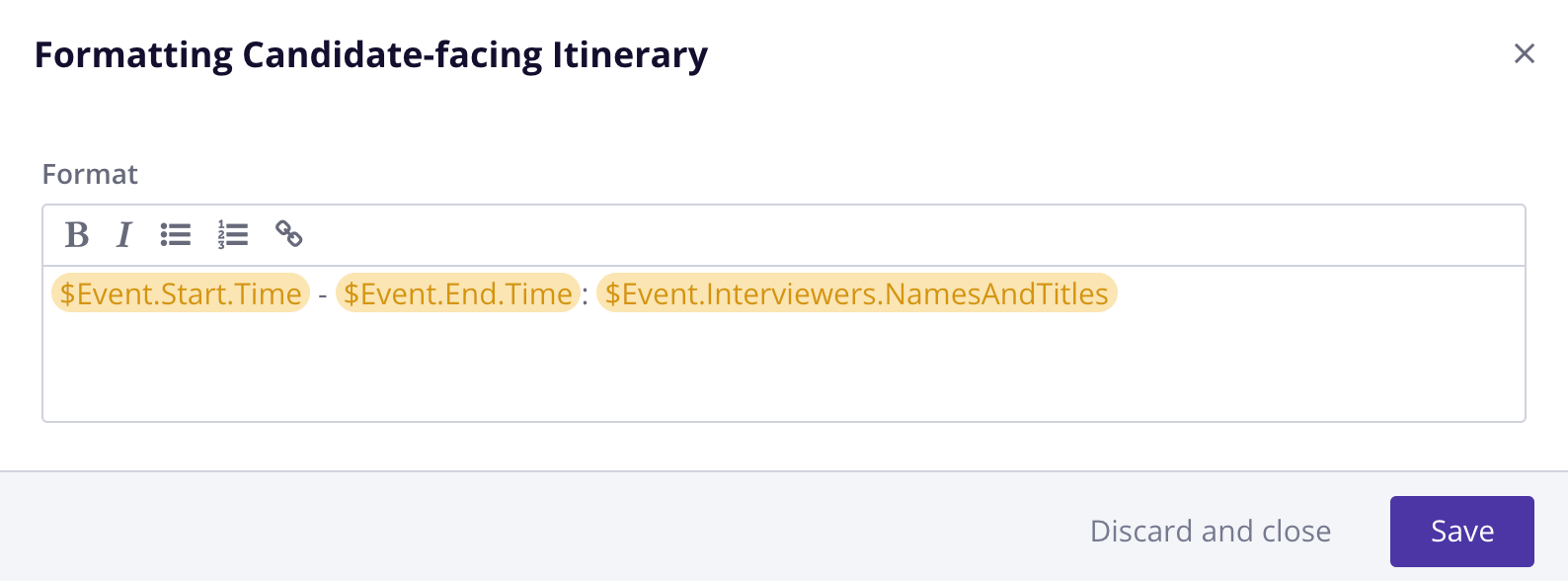Screen dimensions: 1568x581
Task: Insert a numbered list
Action: (233, 235)
